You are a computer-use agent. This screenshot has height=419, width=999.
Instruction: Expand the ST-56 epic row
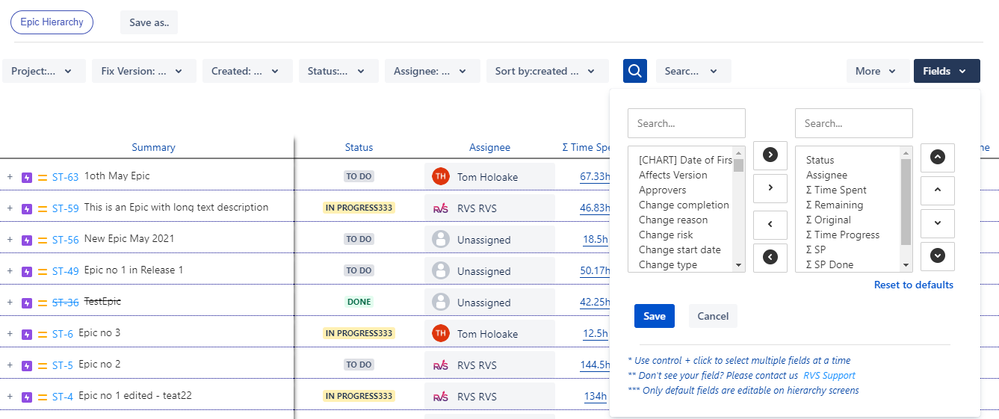point(10,239)
